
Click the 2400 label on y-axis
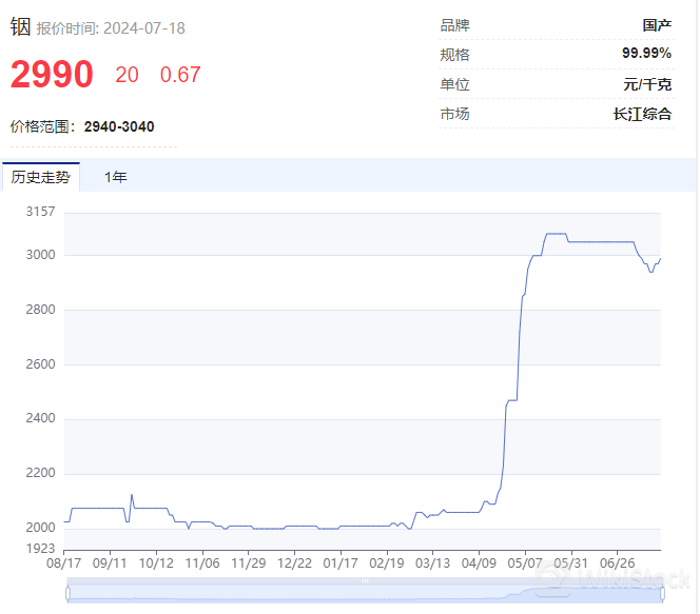click(40, 419)
